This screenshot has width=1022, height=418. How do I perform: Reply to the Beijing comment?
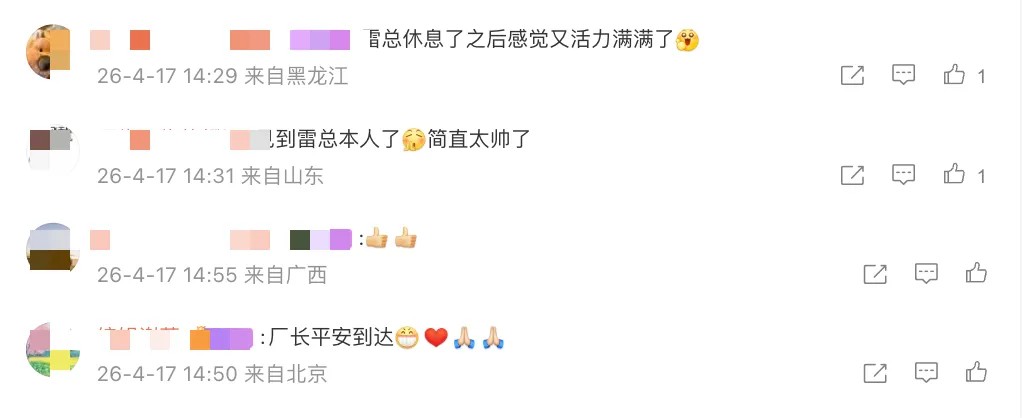[926, 372]
